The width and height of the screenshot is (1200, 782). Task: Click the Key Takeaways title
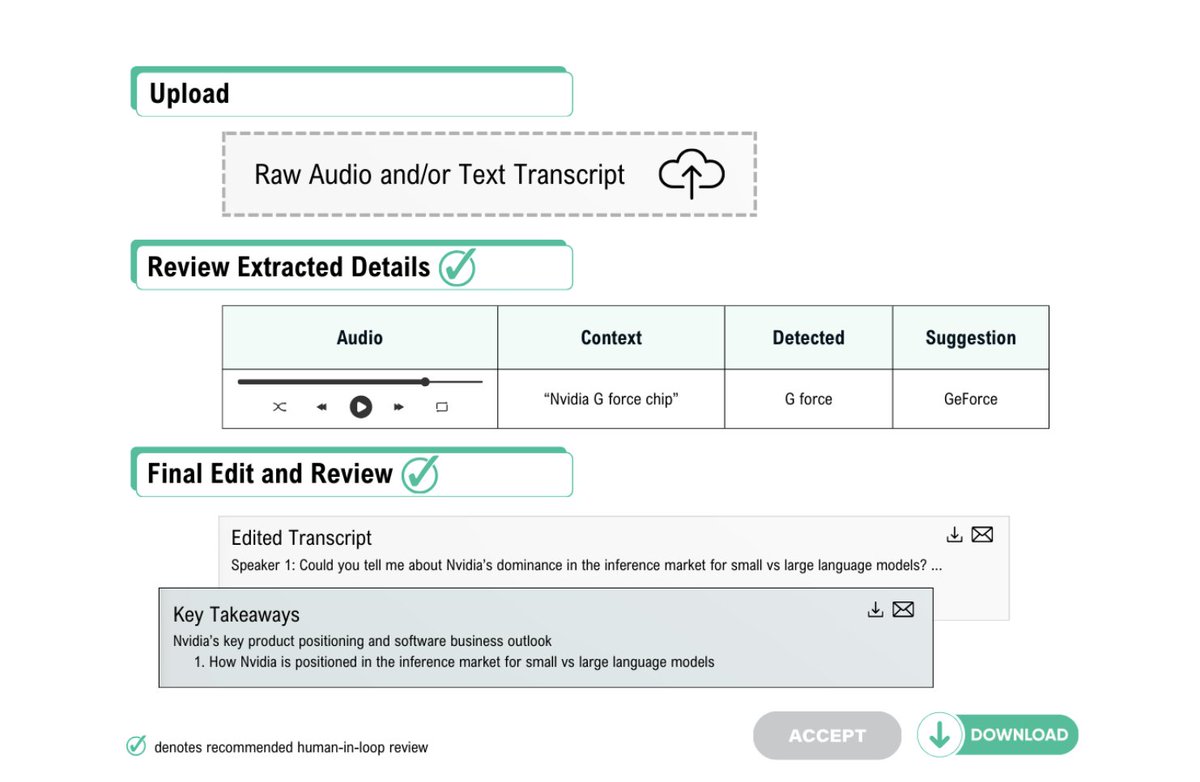[236, 614]
